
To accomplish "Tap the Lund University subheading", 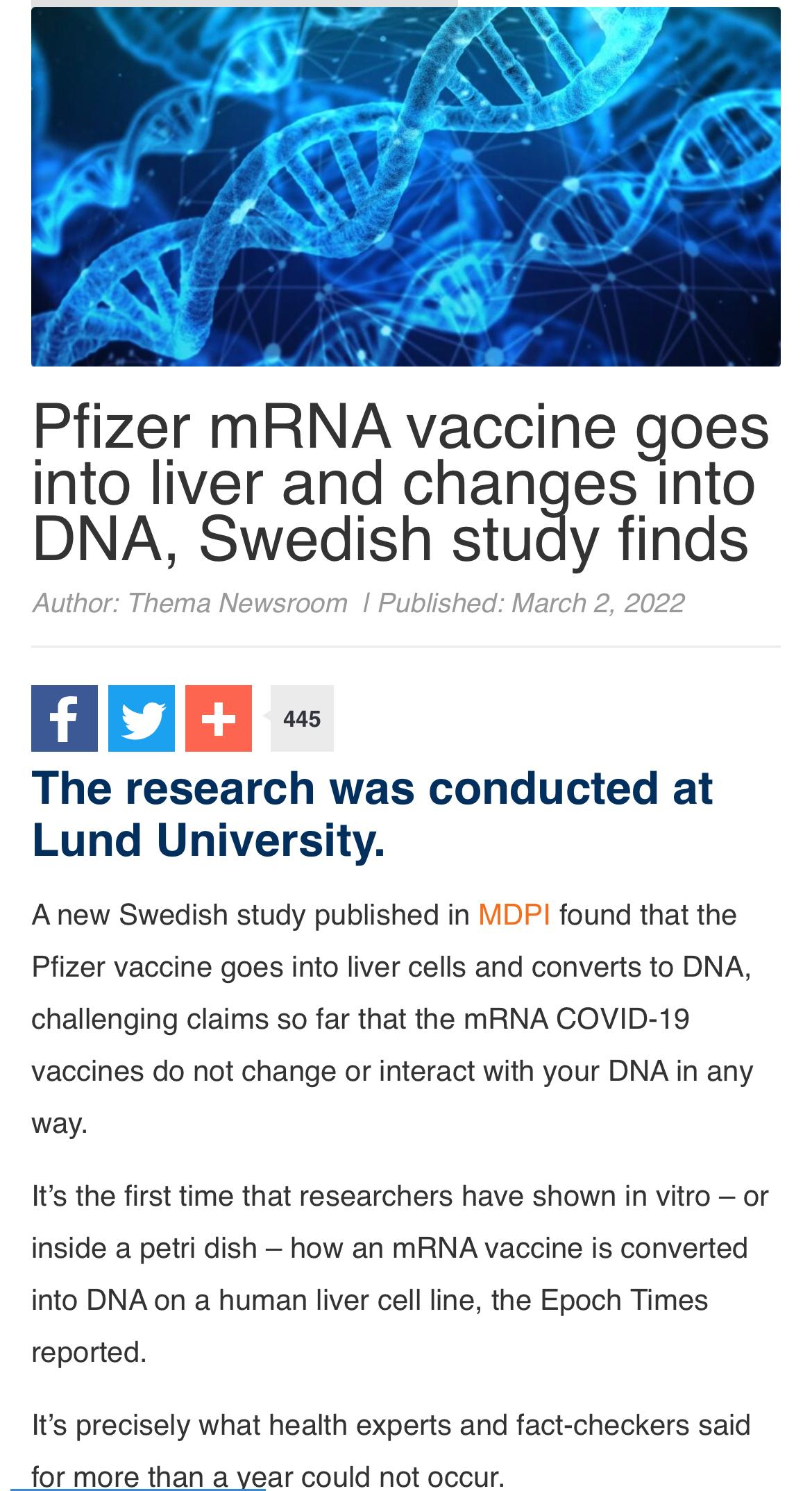I will (x=208, y=839).
